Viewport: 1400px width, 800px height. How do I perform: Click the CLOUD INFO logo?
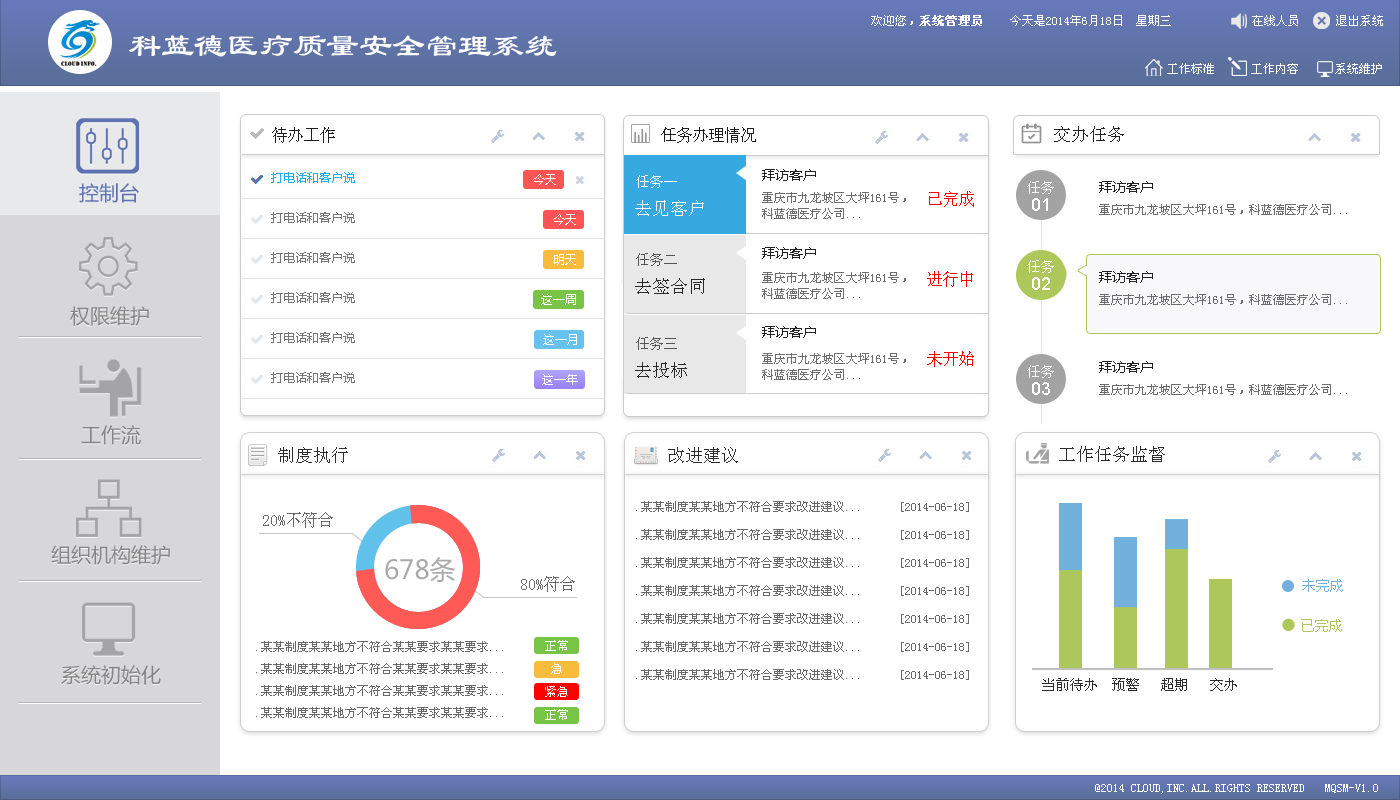80,41
